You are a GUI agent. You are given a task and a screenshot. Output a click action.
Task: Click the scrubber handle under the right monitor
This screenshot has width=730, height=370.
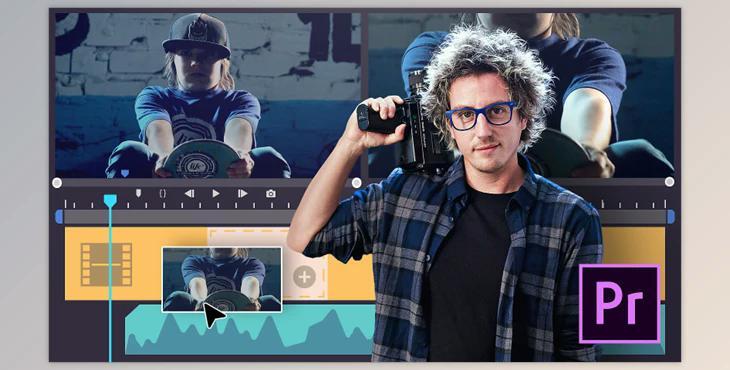click(x=669, y=182)
